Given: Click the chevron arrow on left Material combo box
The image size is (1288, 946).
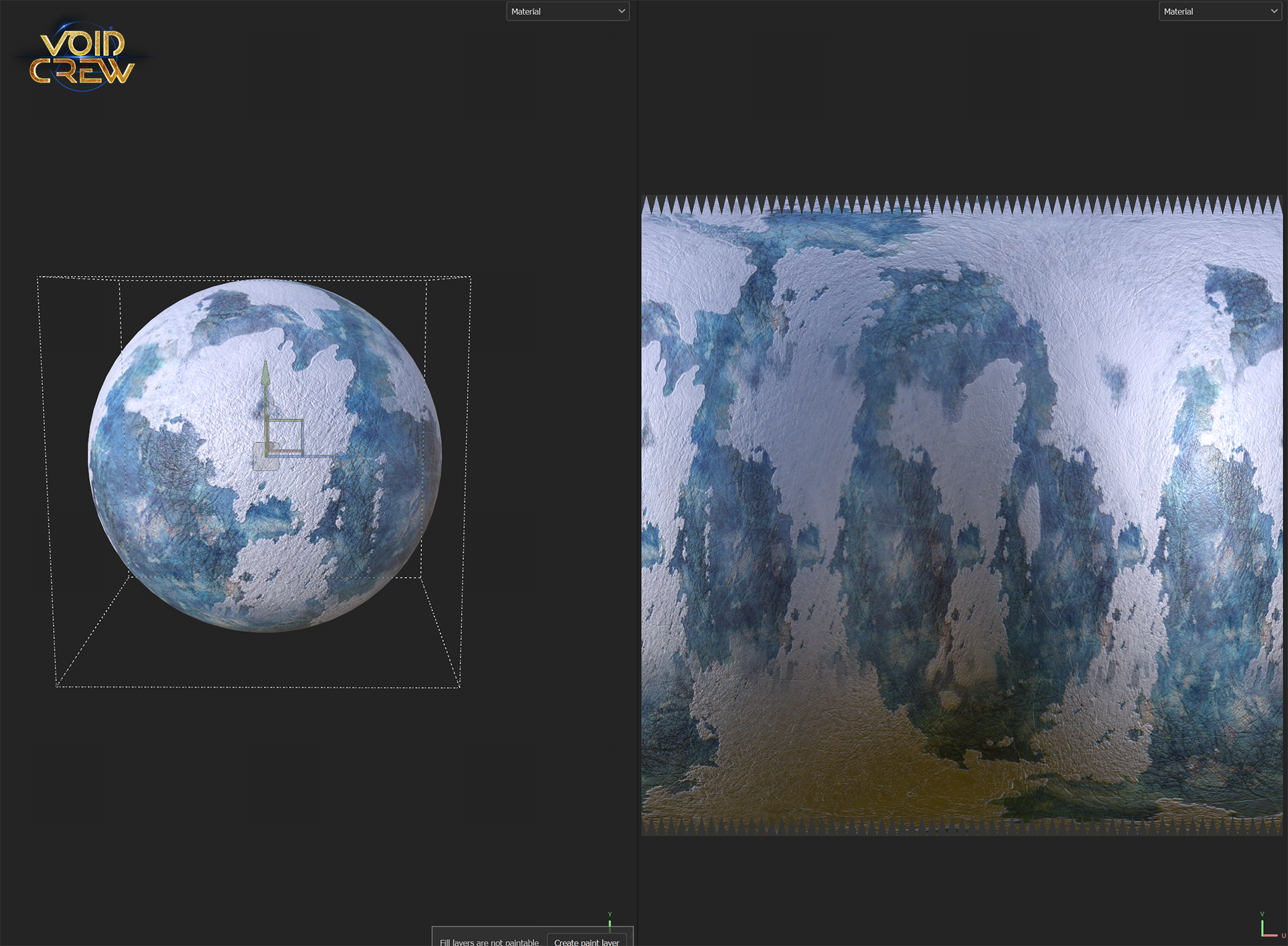Looking at the screenshot, I should coord(622,11).
